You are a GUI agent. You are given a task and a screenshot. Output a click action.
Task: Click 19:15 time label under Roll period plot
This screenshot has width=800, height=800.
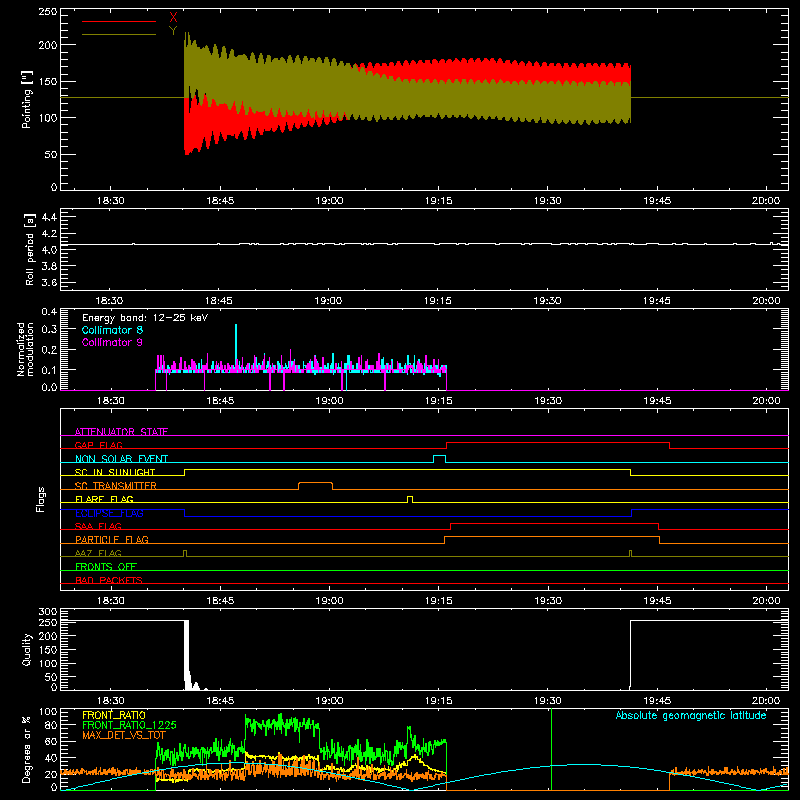438,301
